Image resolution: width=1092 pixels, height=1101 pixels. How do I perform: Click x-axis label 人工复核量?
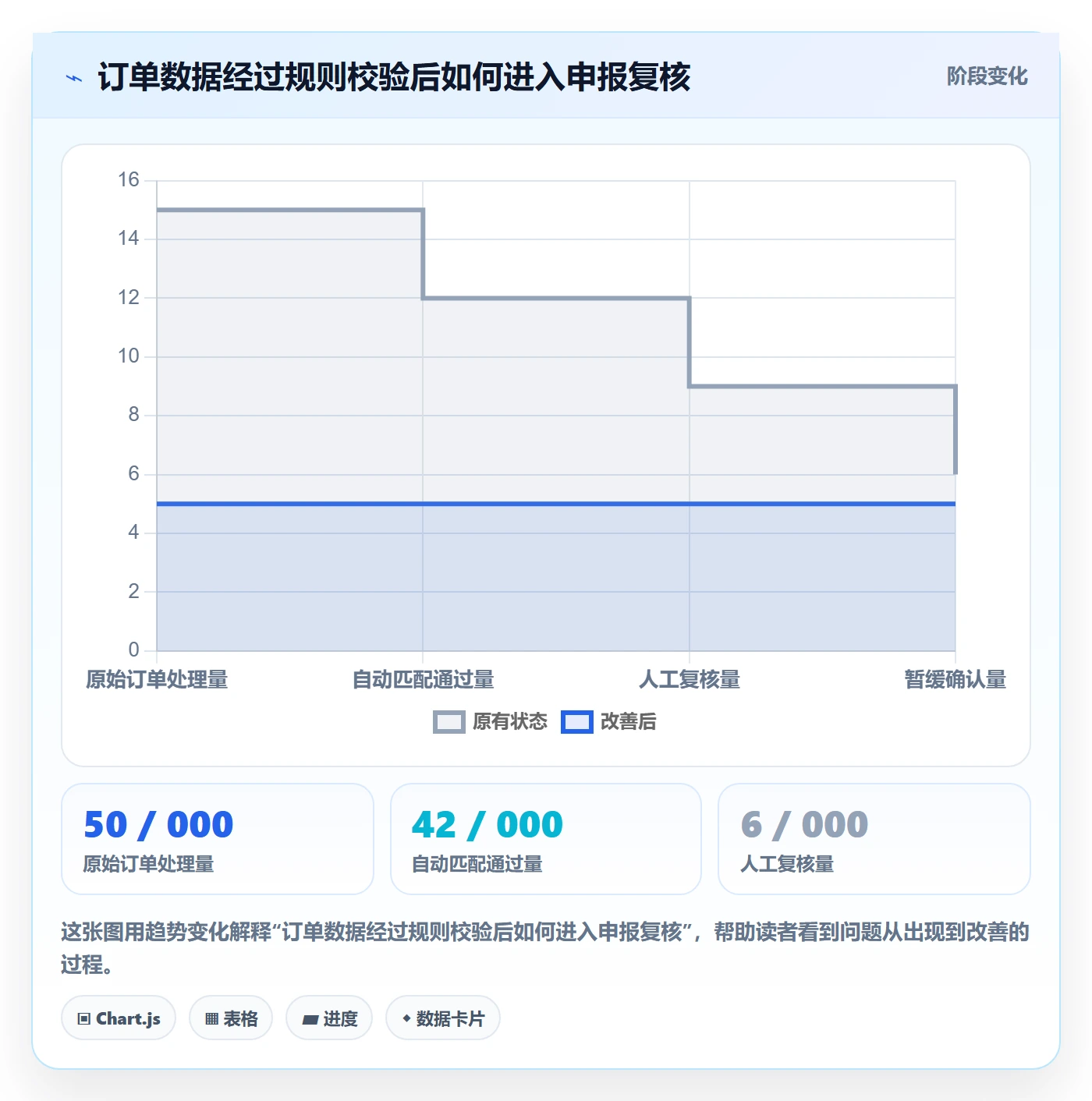coord(690,680)
